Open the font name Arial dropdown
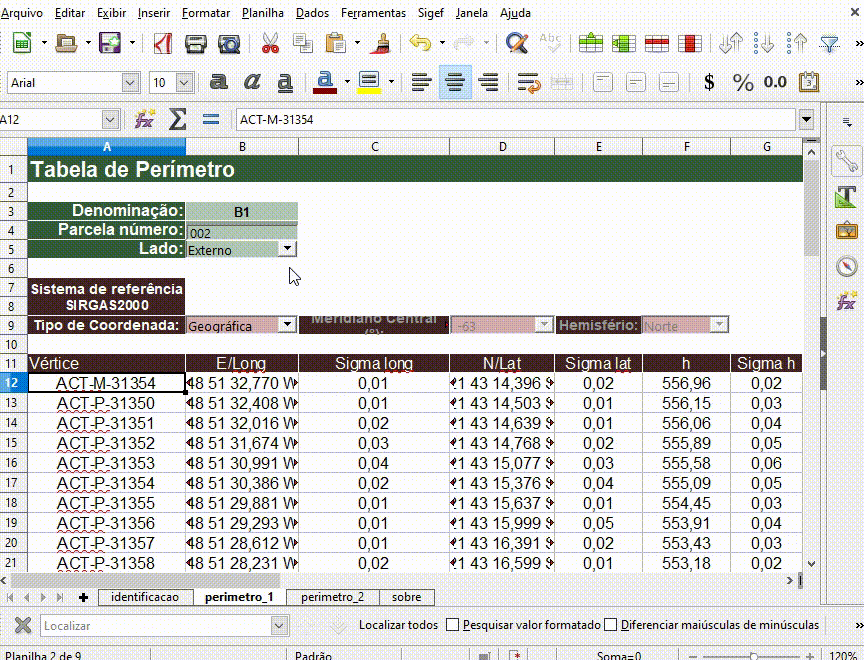864x660 pixels. [131, 82]
